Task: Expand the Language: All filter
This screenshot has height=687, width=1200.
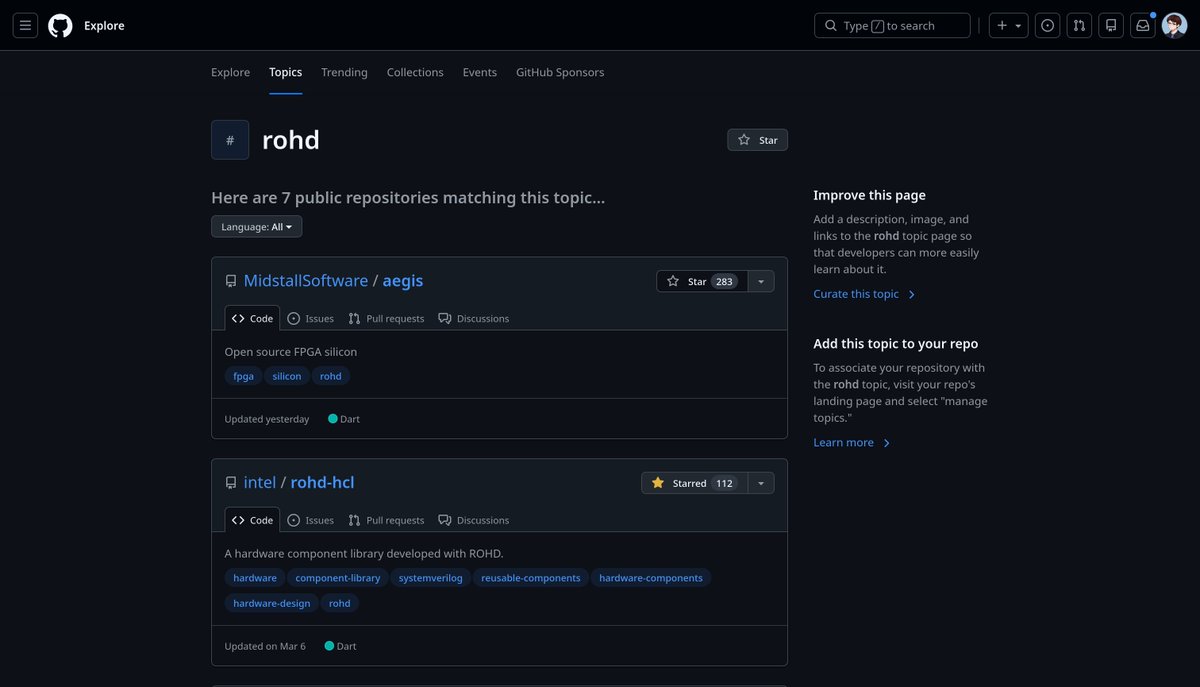Action: 256,227
